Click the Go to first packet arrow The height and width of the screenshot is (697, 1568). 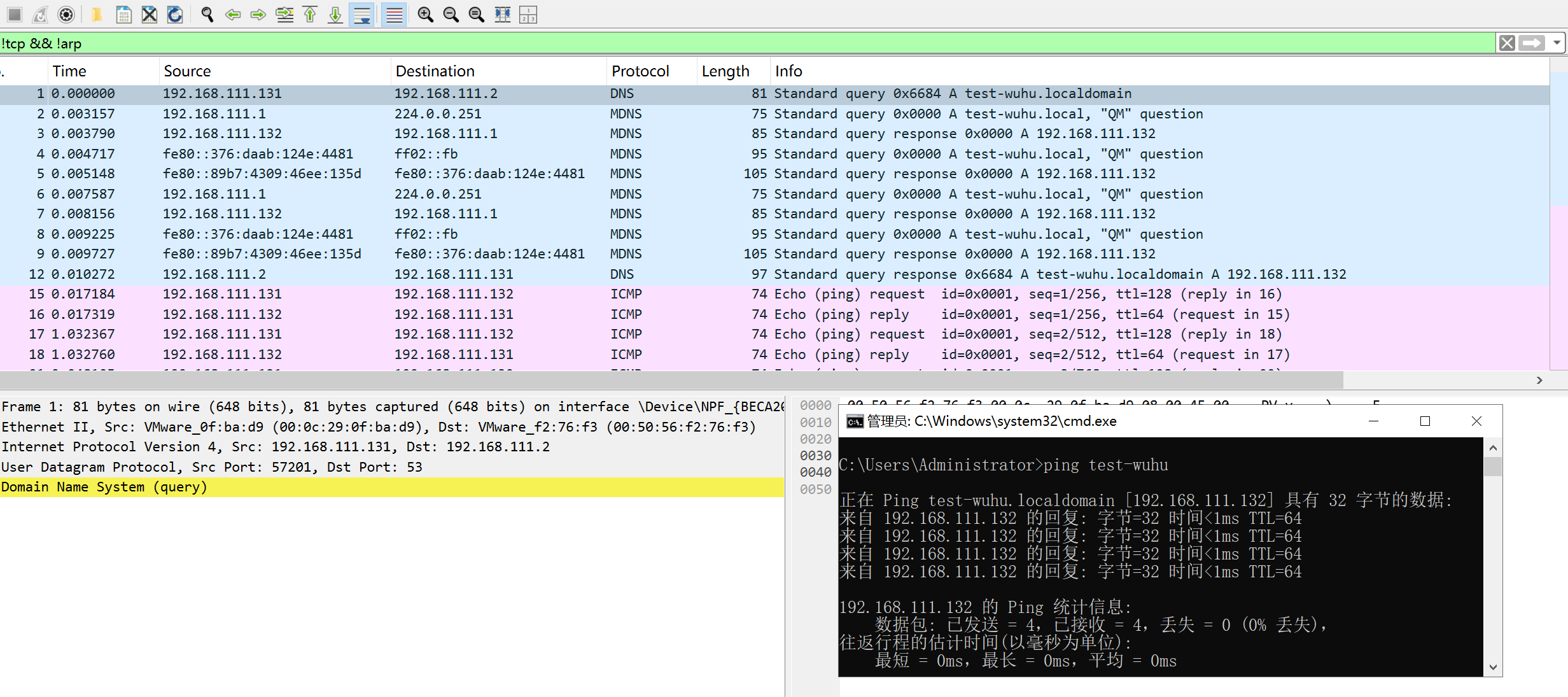[x=310, y=14]
